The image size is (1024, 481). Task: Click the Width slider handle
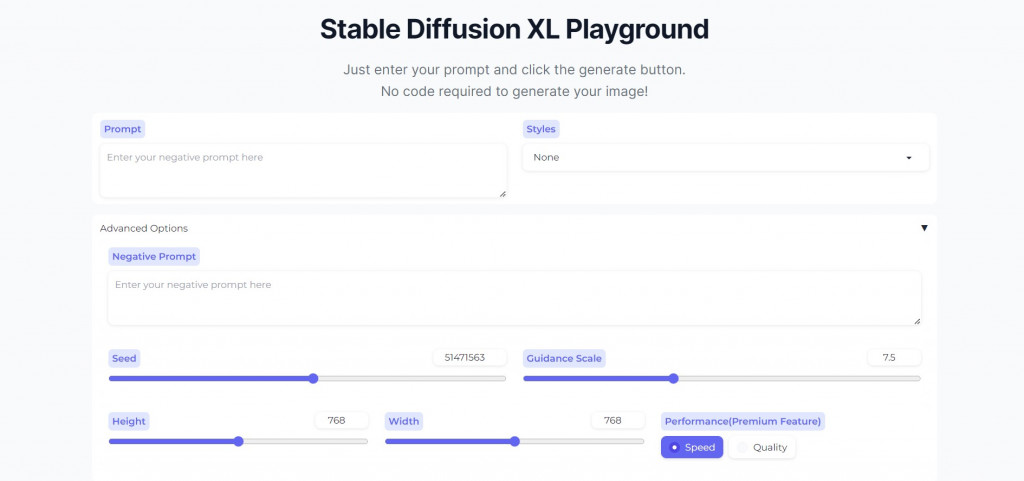[x=515, y=441]
